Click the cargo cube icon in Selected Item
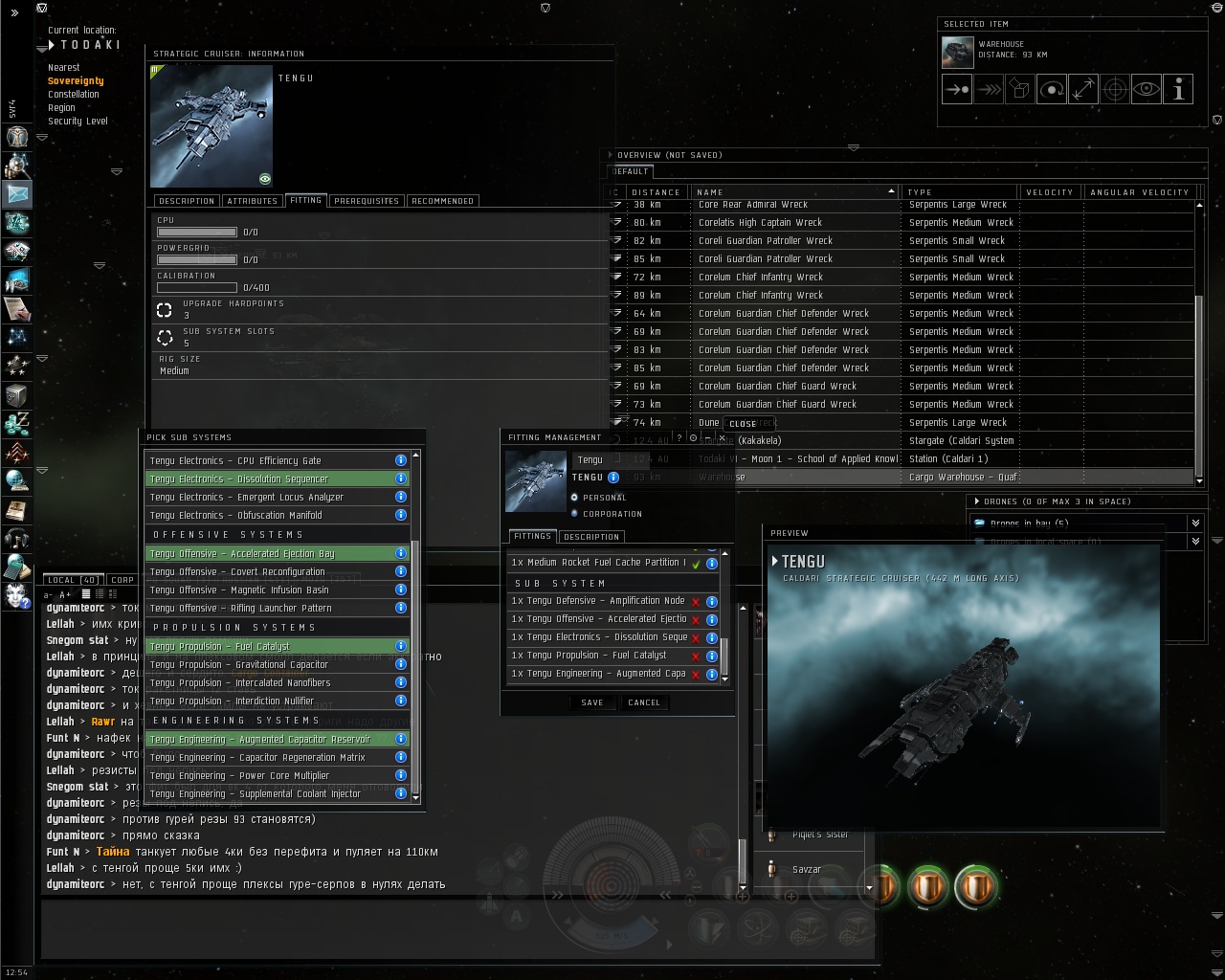1225x980 pixels. point(1019,90)
